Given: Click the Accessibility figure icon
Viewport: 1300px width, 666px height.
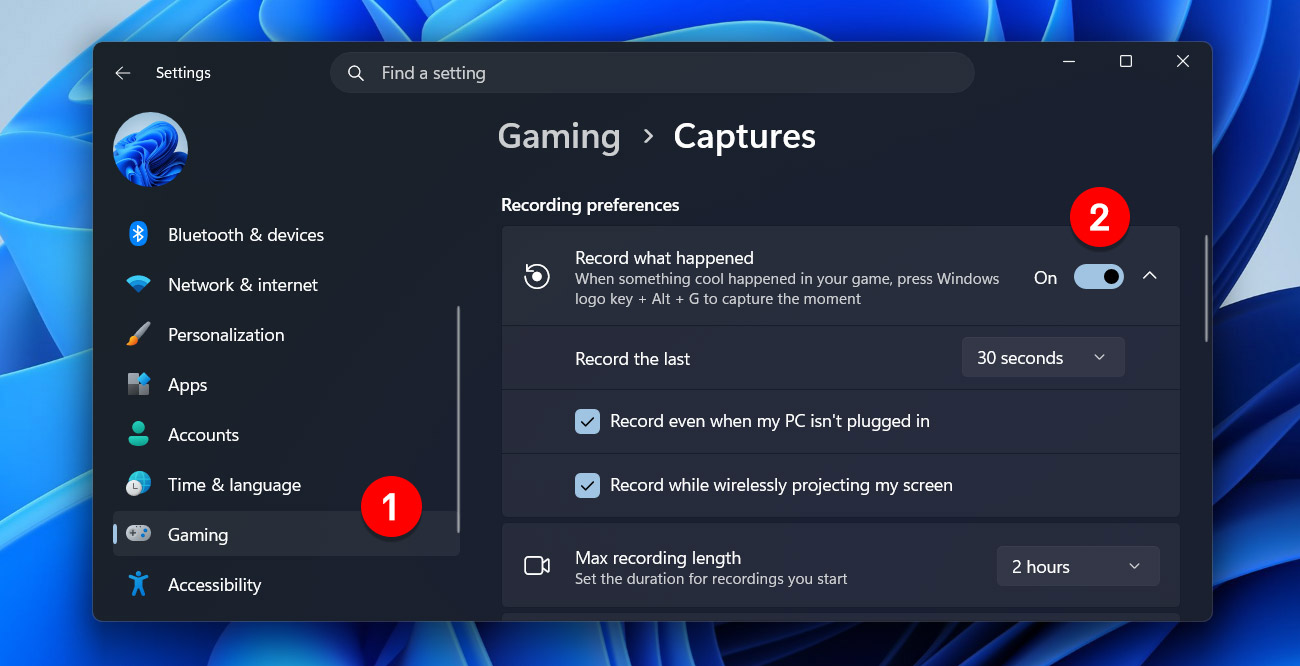Looking at the screenshot, I should pyautogui.click(x=138, y=584).
